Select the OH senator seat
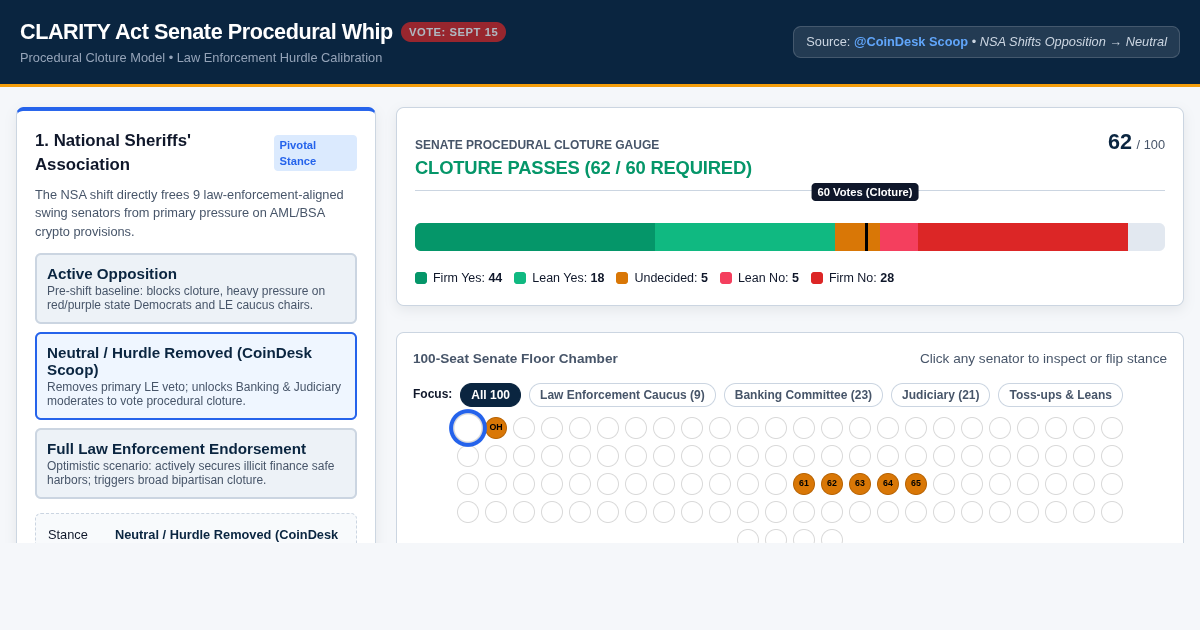Viewport: 1200px width, 630px height. pyautogui.click(x=496, y=428)
